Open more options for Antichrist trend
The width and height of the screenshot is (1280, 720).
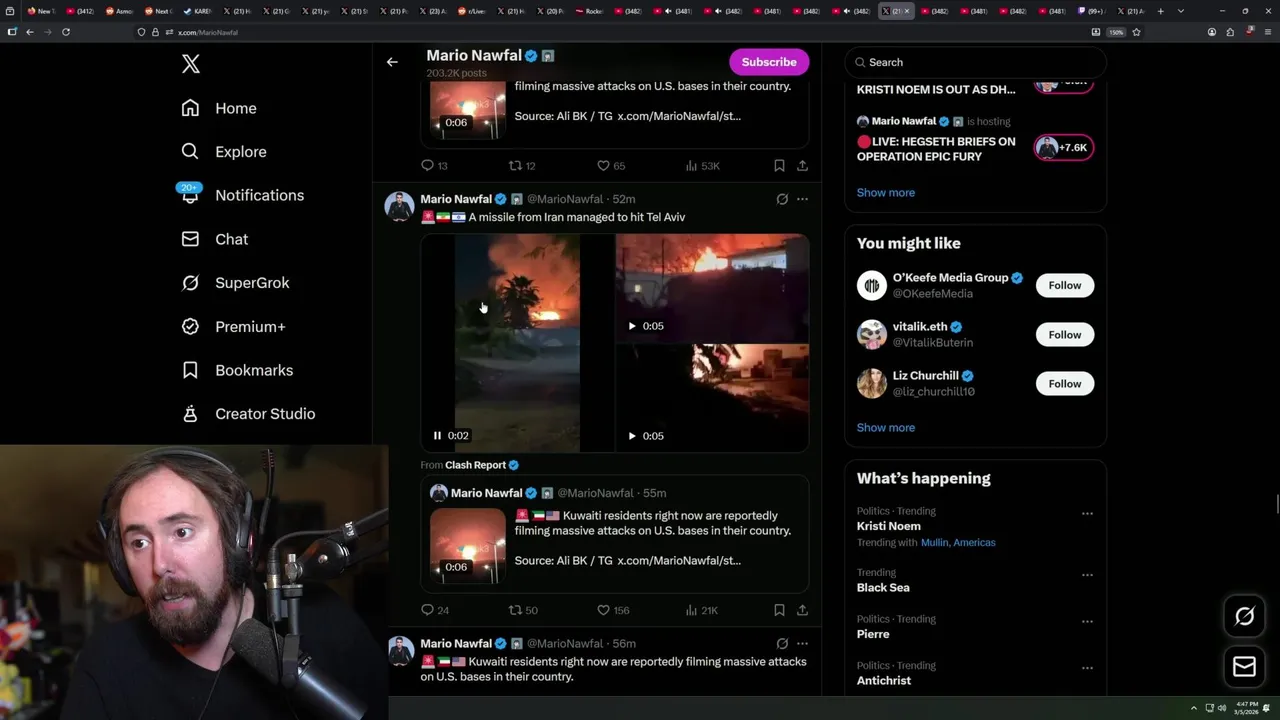pyautogui.click(x=1087, y=667)
